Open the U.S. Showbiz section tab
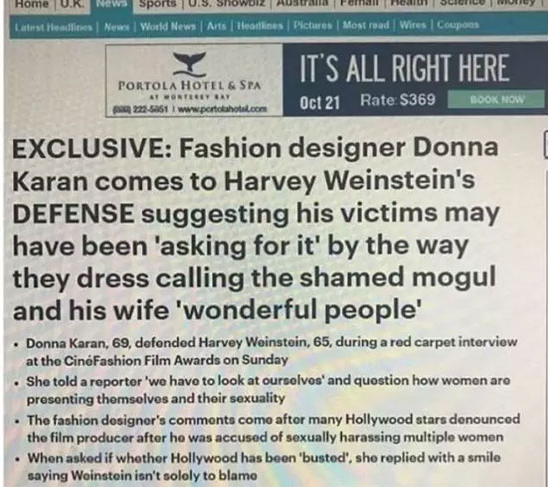Screen dimensions: 548x487 coord(227,3)
